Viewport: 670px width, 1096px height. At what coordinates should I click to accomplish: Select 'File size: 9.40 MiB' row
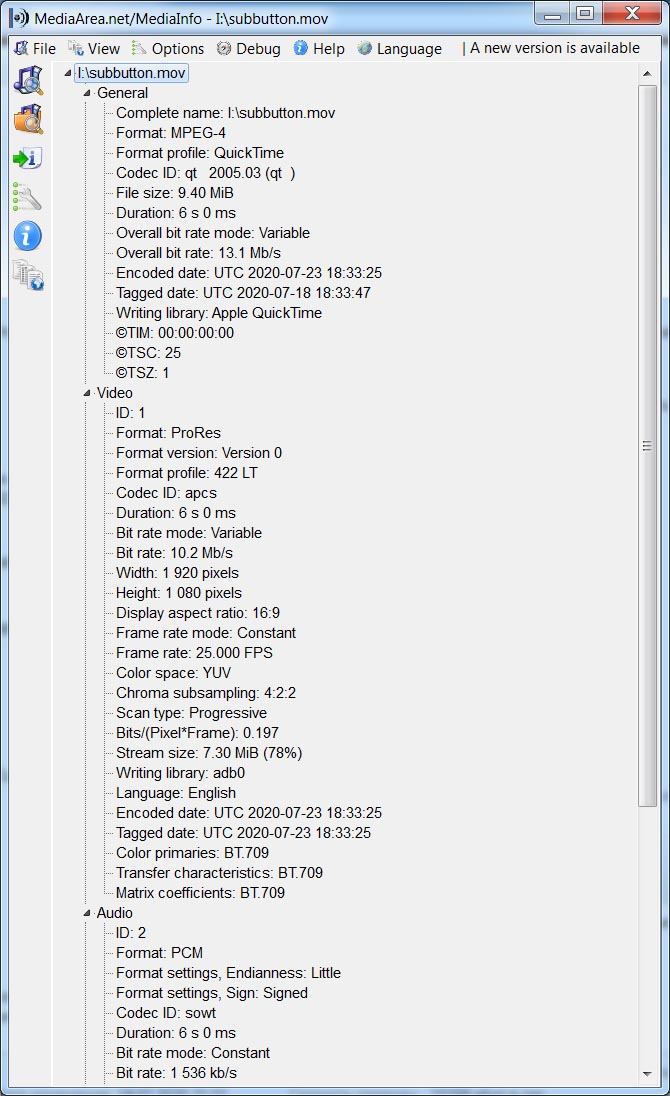pos(175,193)
